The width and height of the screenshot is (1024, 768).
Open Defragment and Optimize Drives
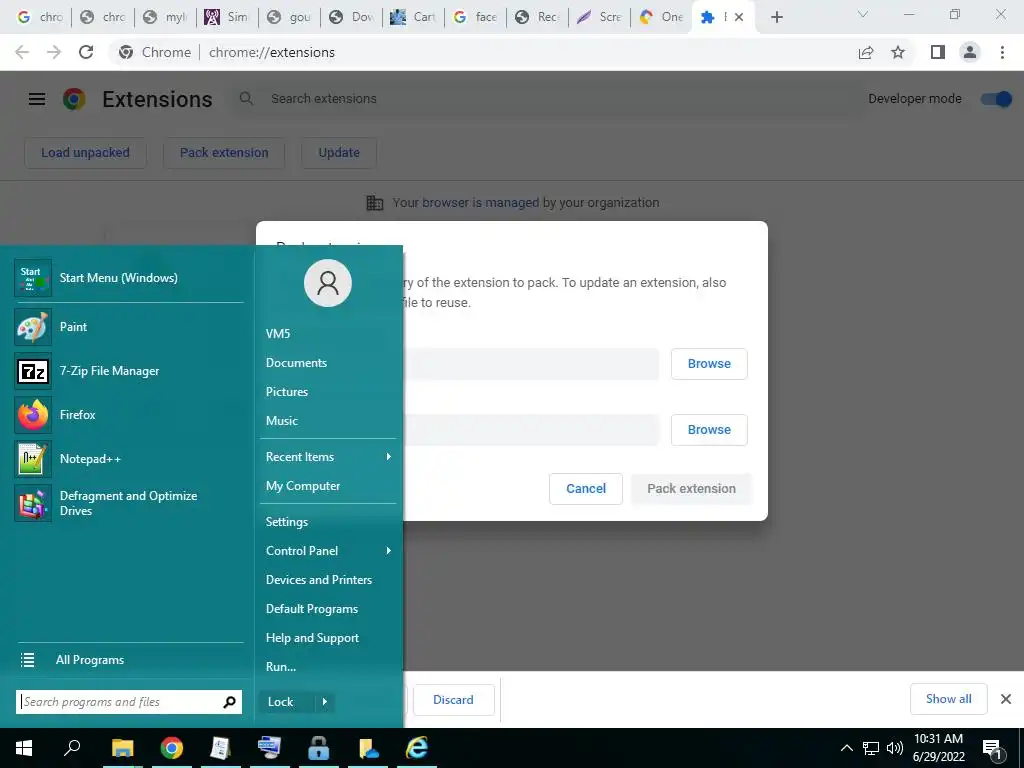click(x=129, y=503)
